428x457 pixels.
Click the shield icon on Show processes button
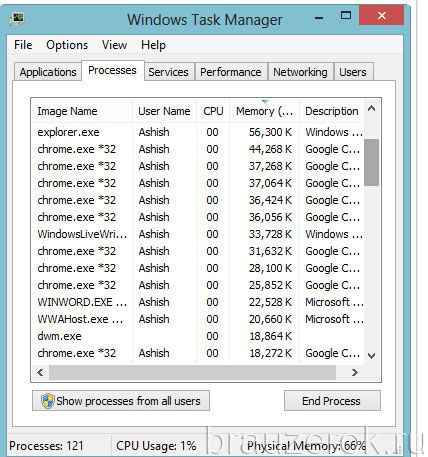[48, 401]
